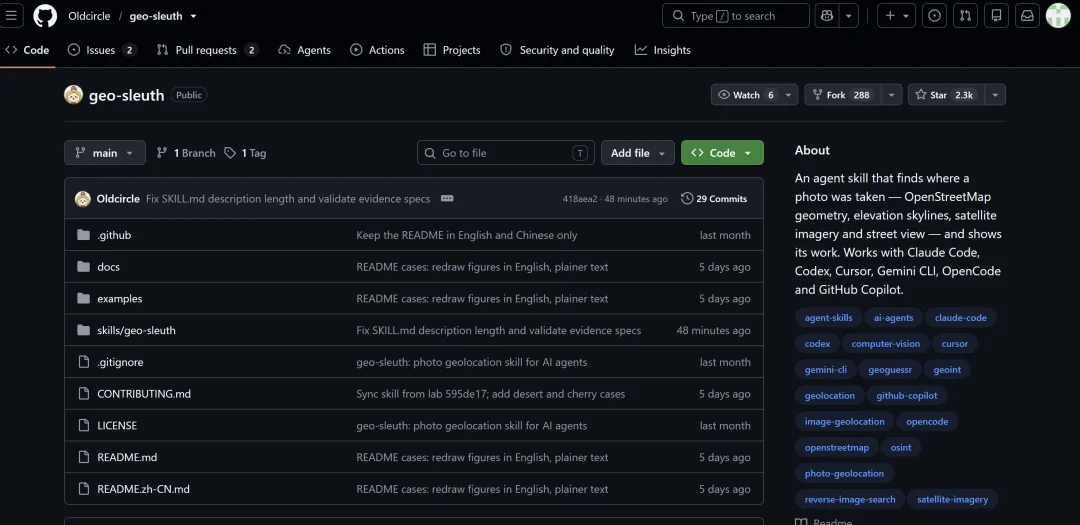Viewport: 1080px width, 525px height.
Task: Open Security and quality tab
Action: click(557, 50)
